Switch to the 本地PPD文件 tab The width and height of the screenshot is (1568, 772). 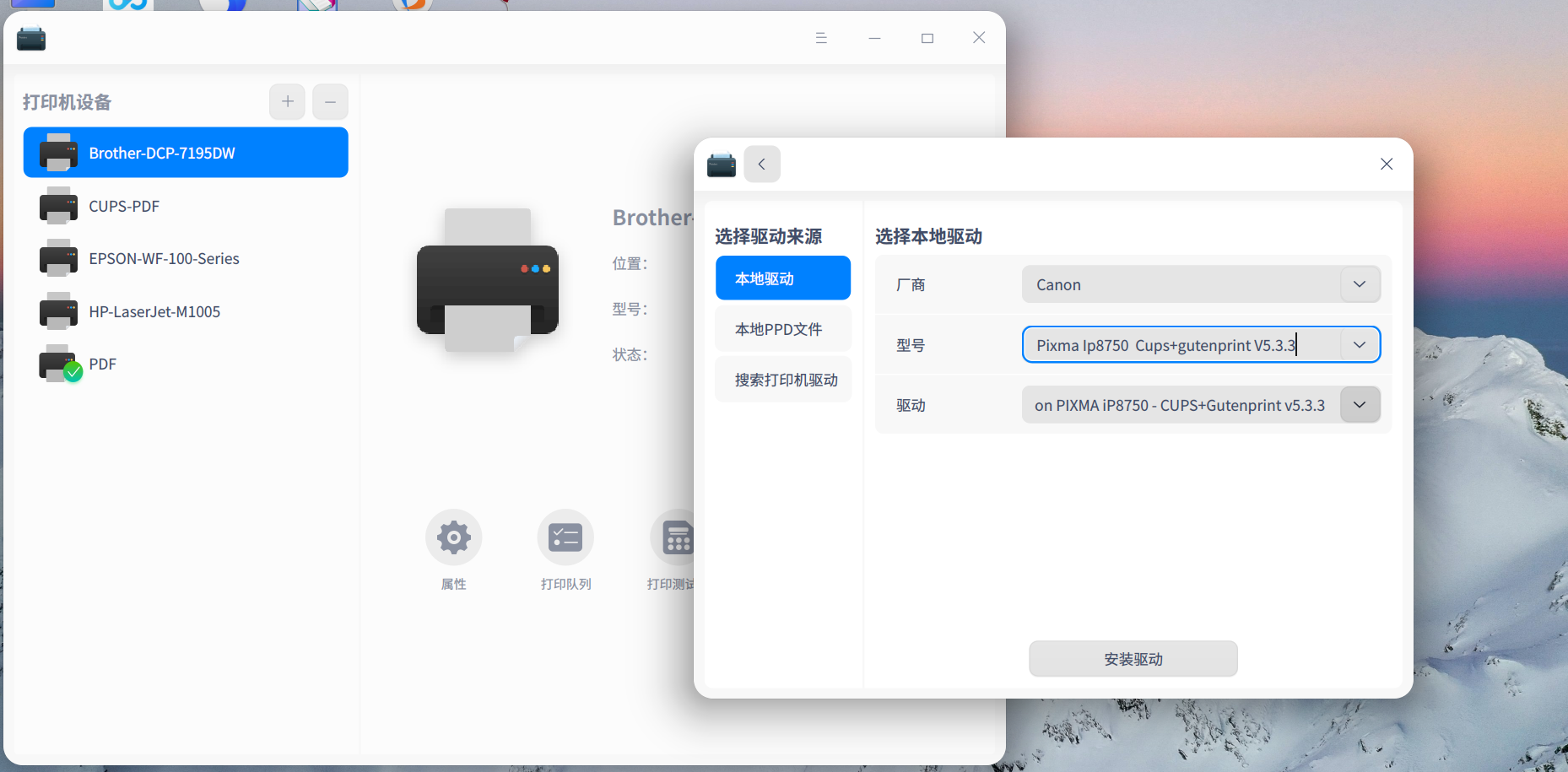tap(782, 328)
